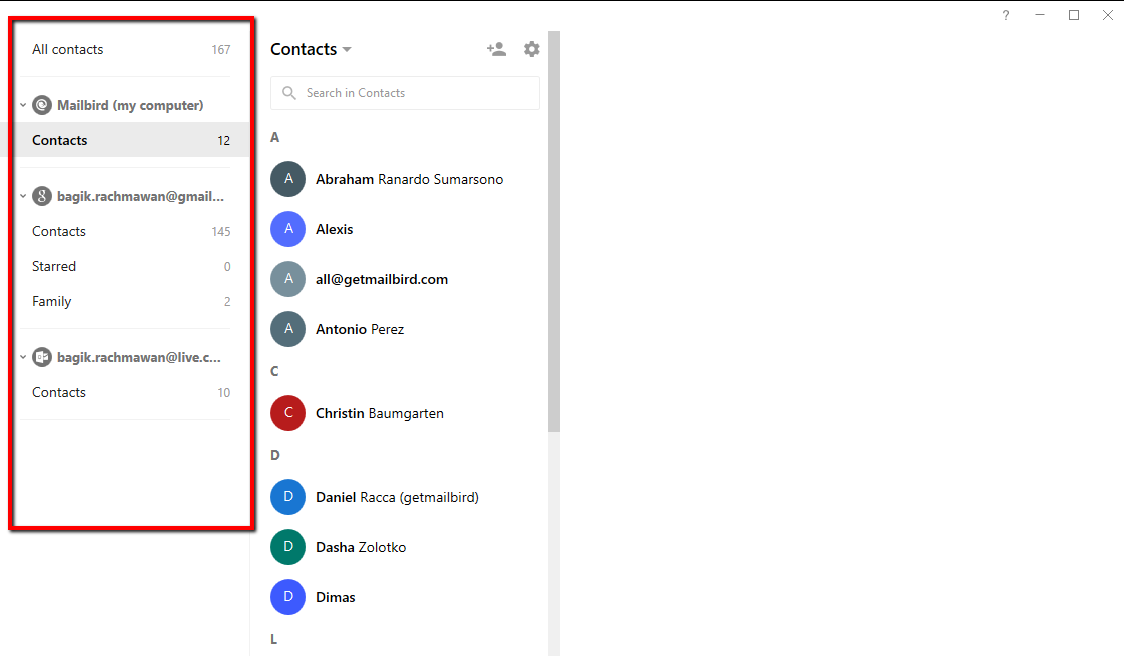Open contact Daniel Racca (getmailbird)
This screenshot has width=1124, height=656.
pyautogui.click(x=397, y=498)
